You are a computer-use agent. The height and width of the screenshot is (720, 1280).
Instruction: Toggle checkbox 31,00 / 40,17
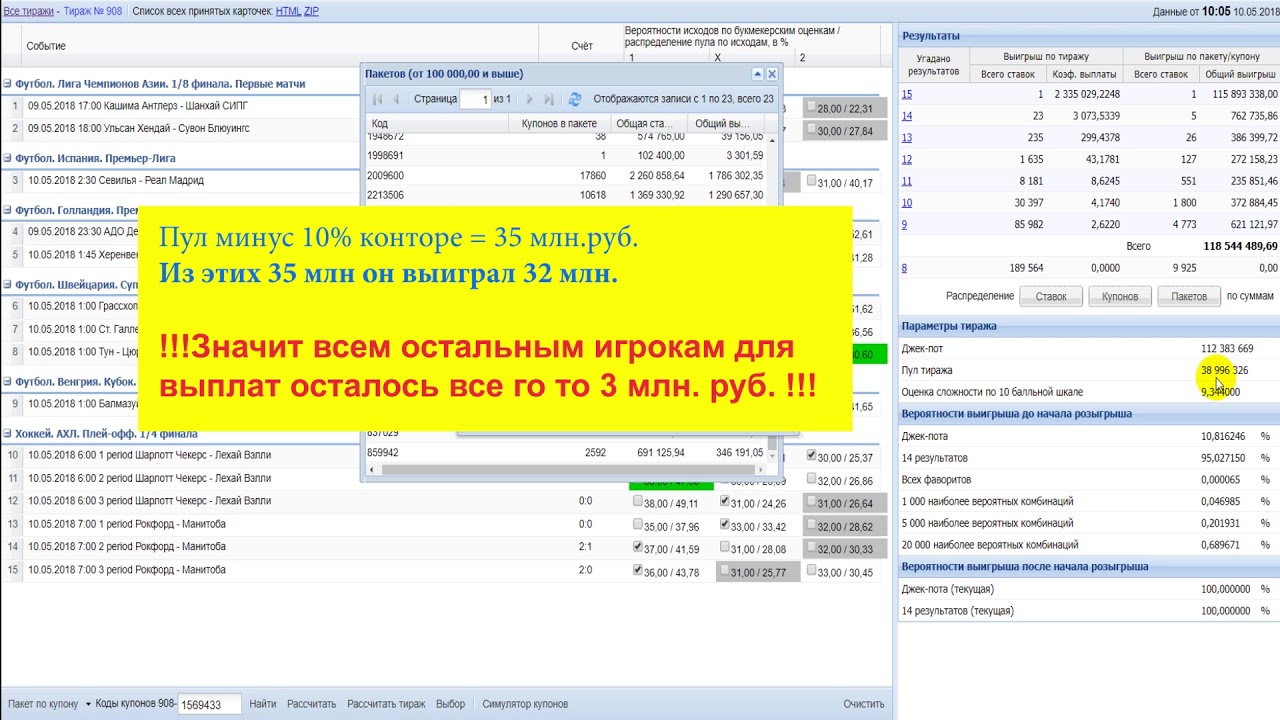click(812, 182)
